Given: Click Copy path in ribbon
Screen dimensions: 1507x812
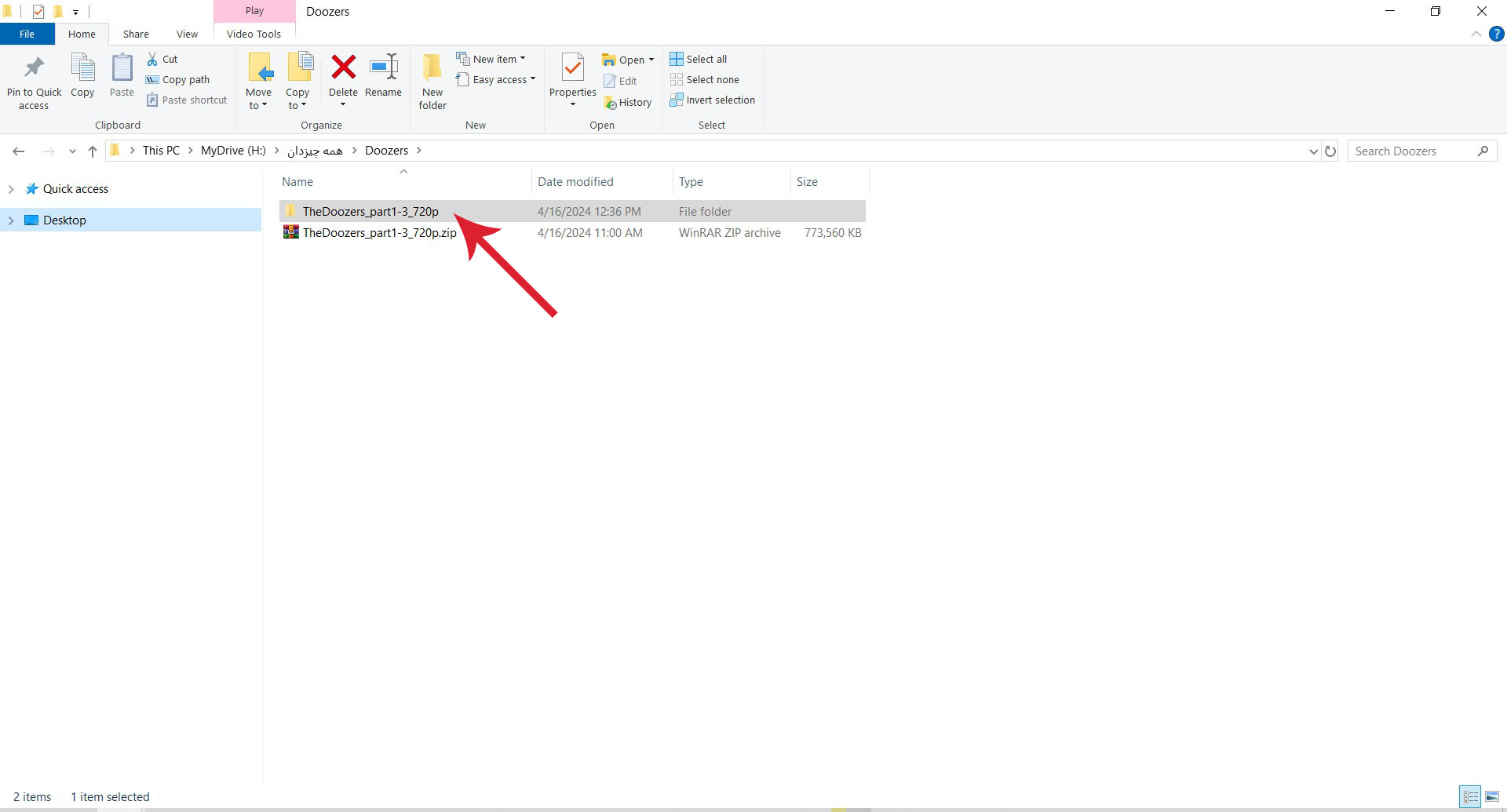Looking at the screenshot, I should tap(178, 79).
